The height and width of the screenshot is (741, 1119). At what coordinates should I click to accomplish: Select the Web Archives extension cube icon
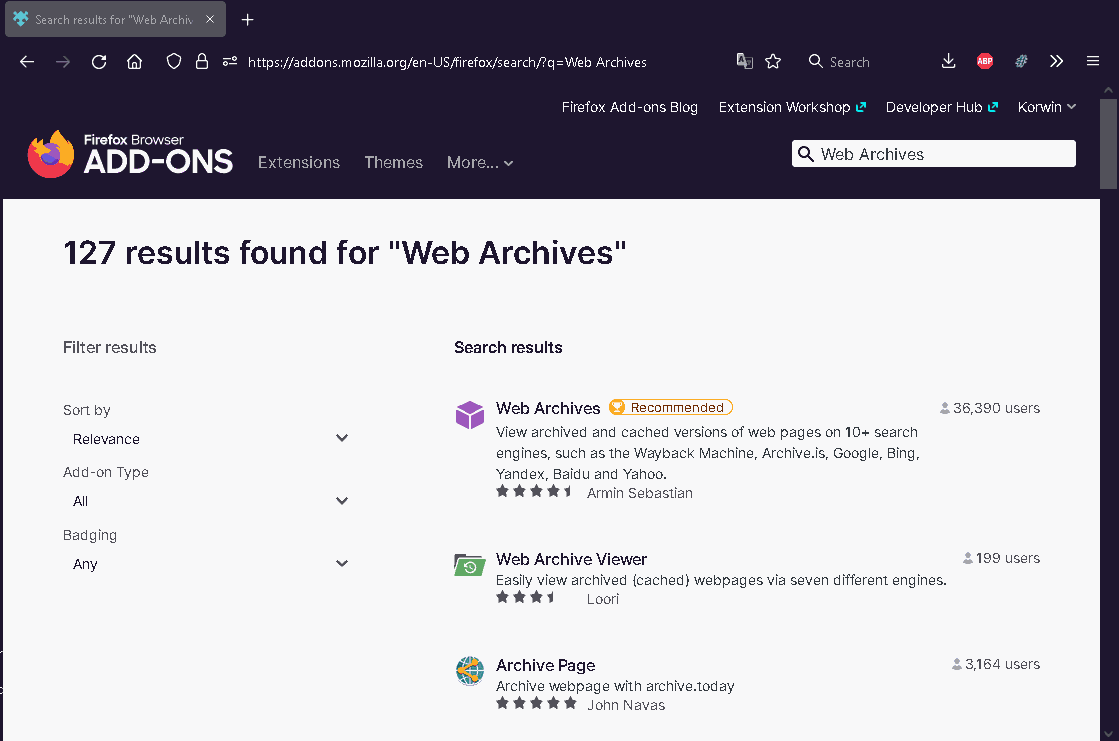point(470,414)
